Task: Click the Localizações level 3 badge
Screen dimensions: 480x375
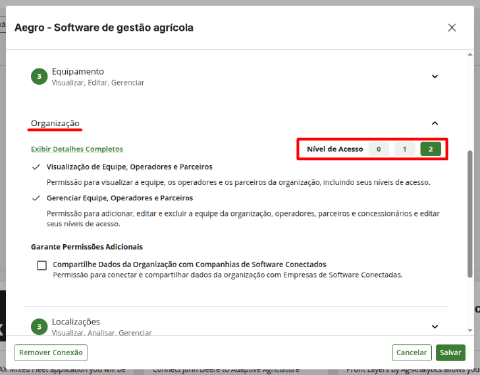Action: (39, 327)
